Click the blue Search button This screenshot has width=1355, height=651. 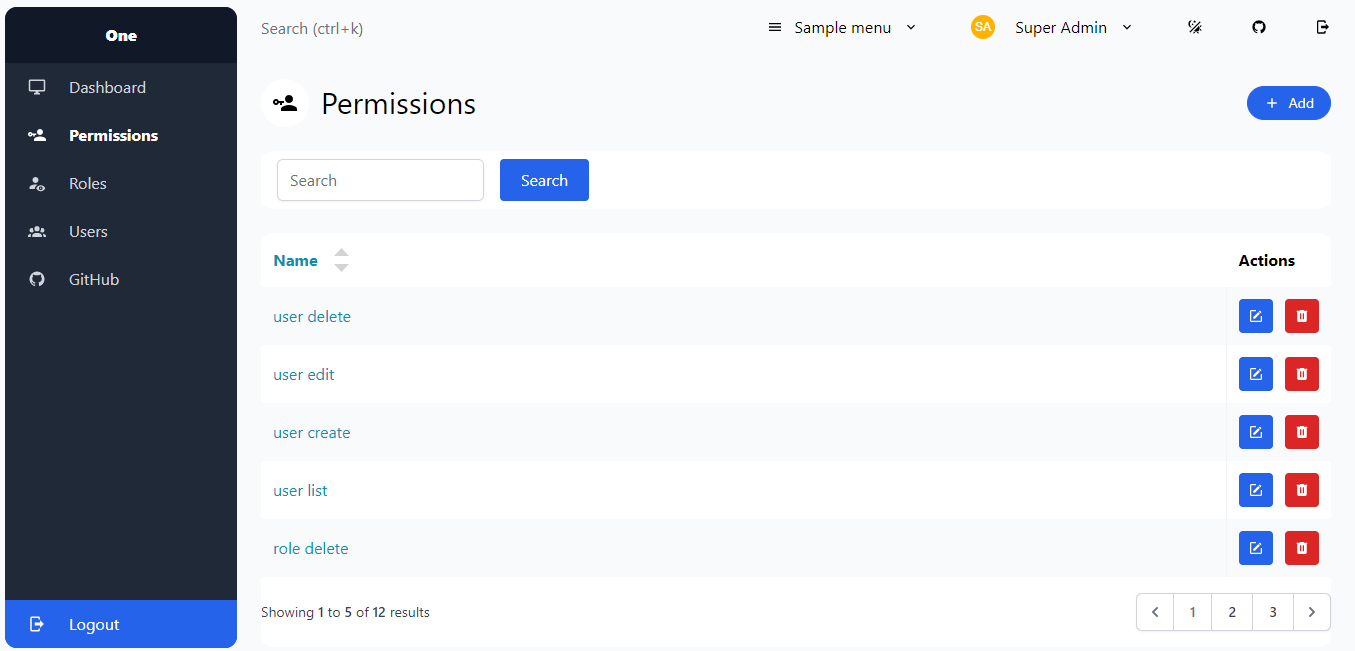544,180
